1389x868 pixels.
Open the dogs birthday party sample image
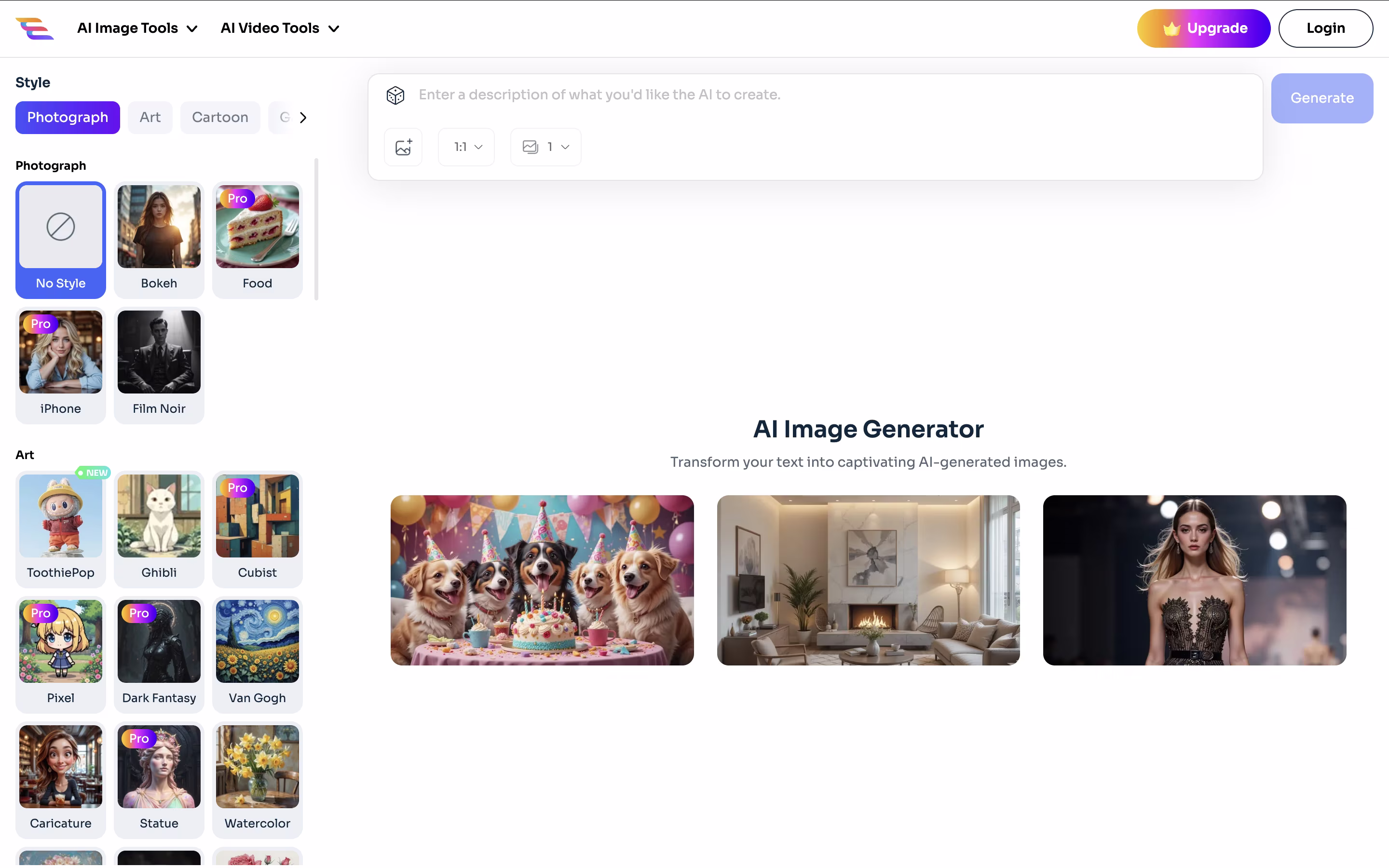[x=542, y=581]
